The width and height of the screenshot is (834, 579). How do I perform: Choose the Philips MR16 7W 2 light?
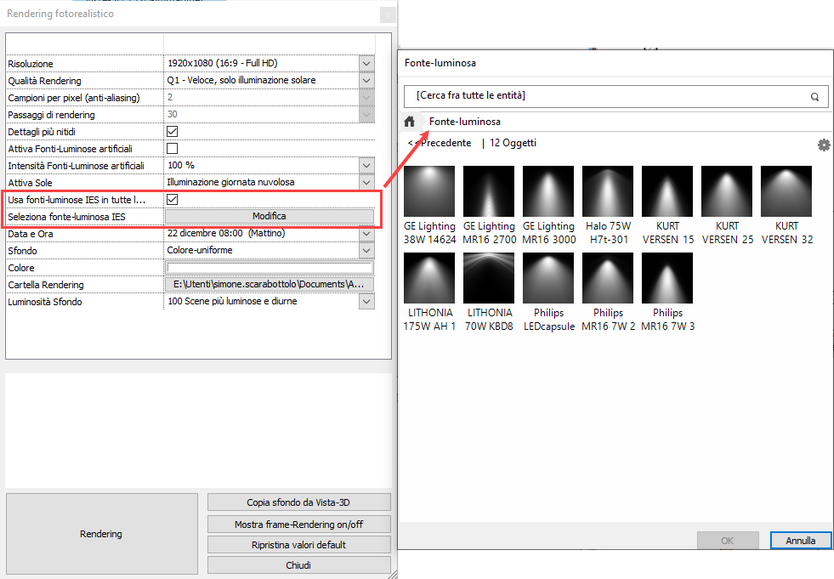[x=608, y=292]
